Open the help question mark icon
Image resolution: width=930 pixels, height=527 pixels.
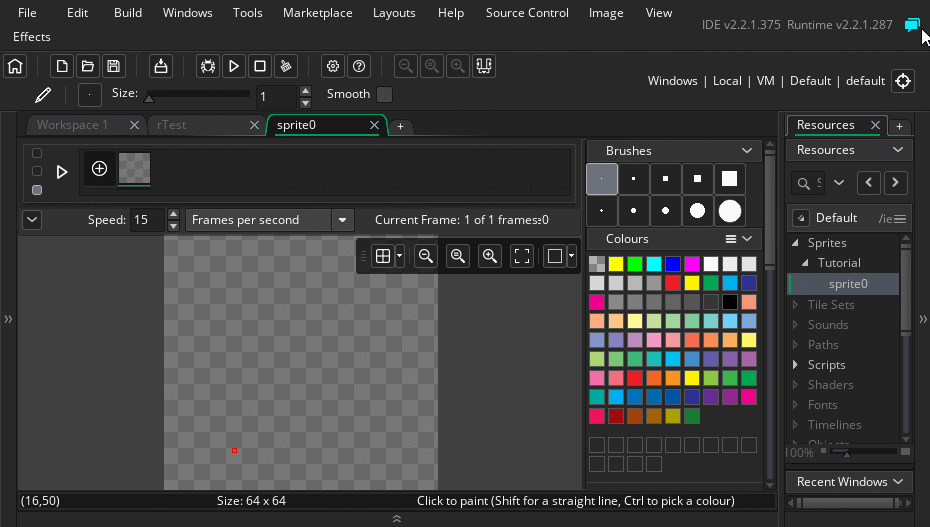pyautogui.click(x=359, y=66)
